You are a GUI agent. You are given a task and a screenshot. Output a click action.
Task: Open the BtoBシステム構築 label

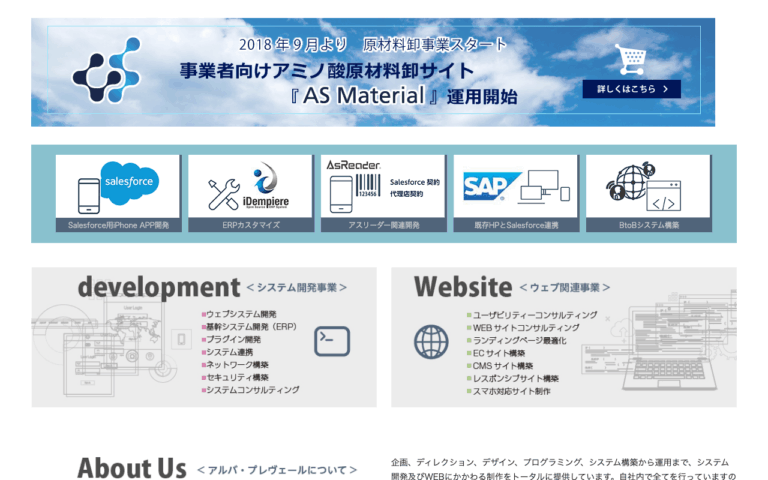pyautogui.click(x=649, y=225)
